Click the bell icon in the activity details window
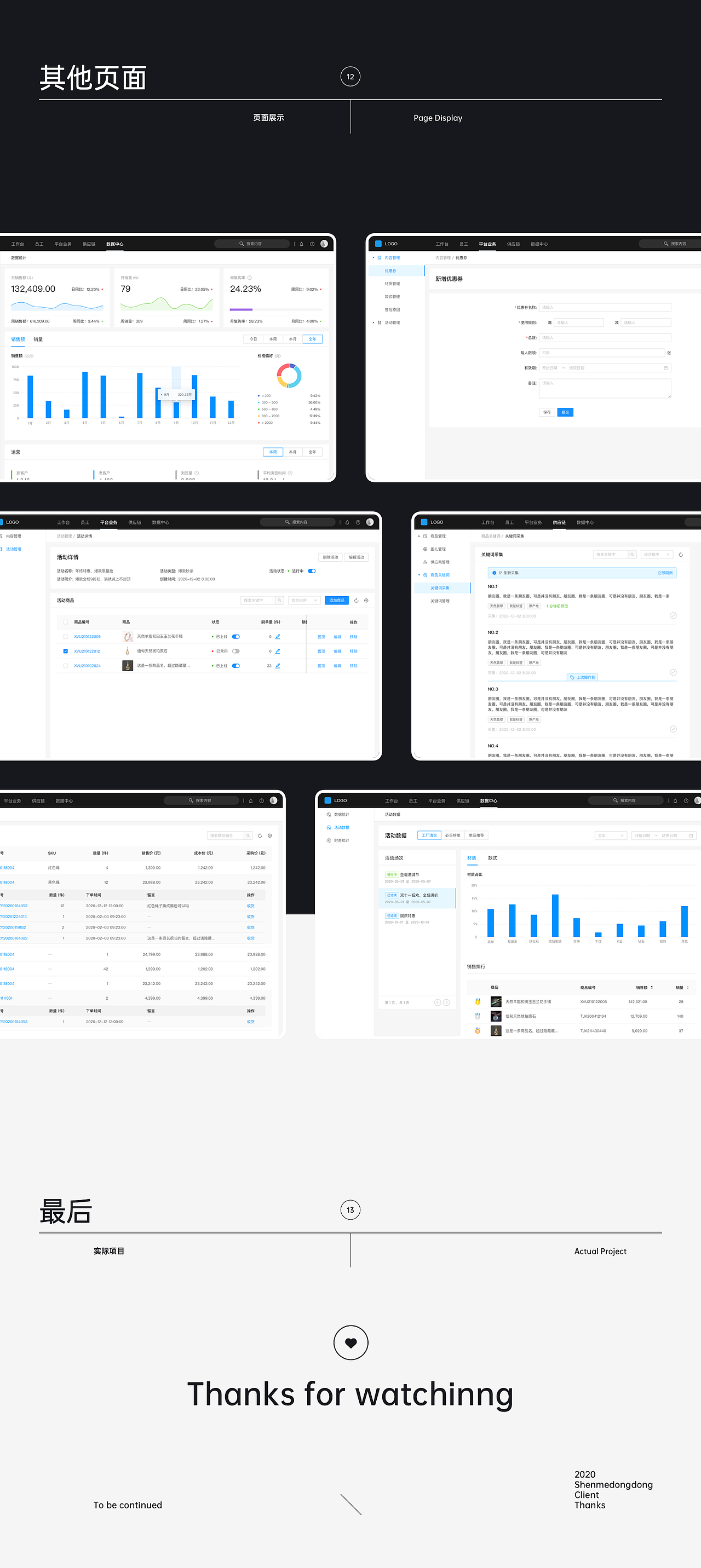 [347, 522]
